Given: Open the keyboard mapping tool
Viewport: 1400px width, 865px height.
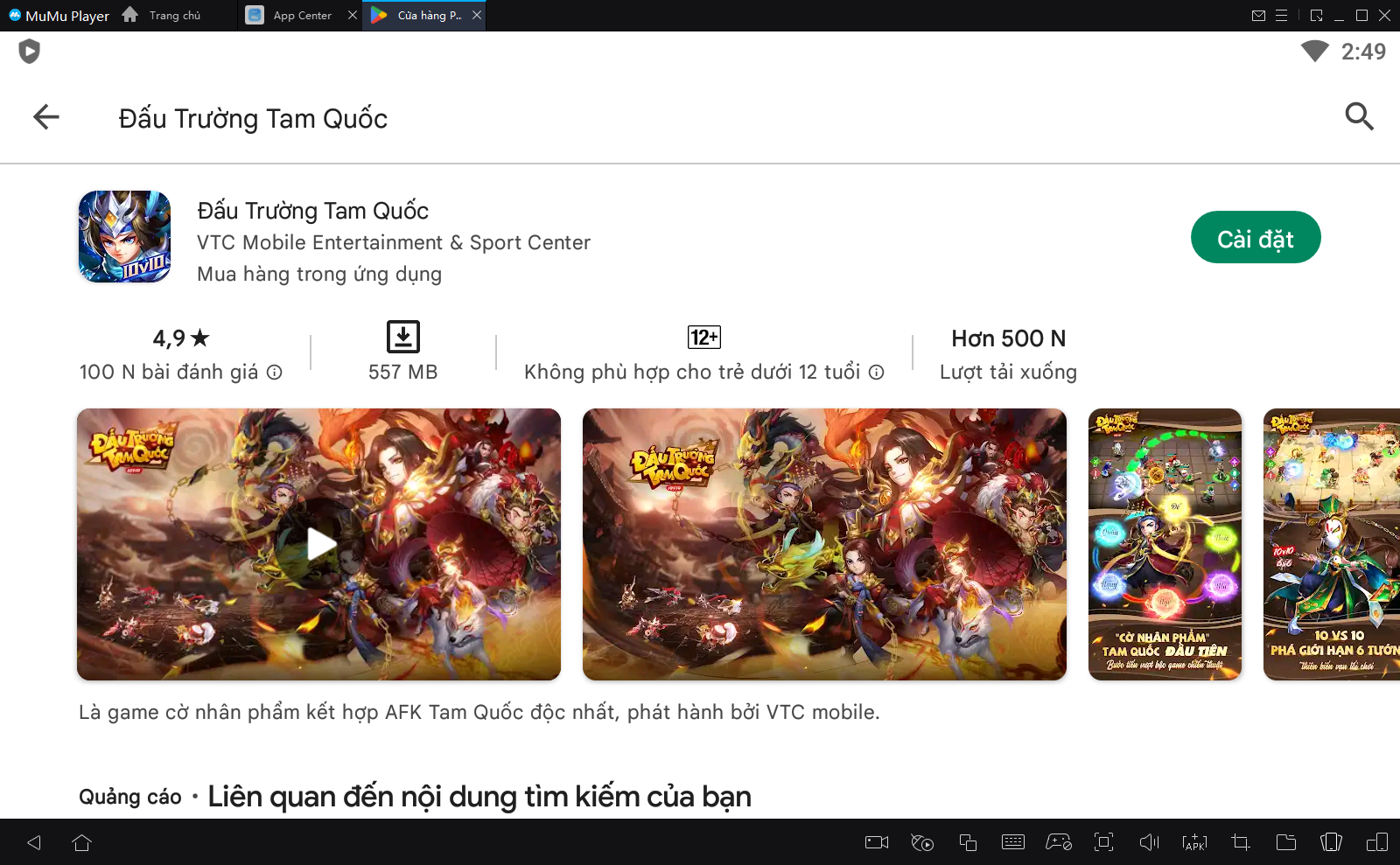Looking at the screenshot, I should pos(1012,842).
